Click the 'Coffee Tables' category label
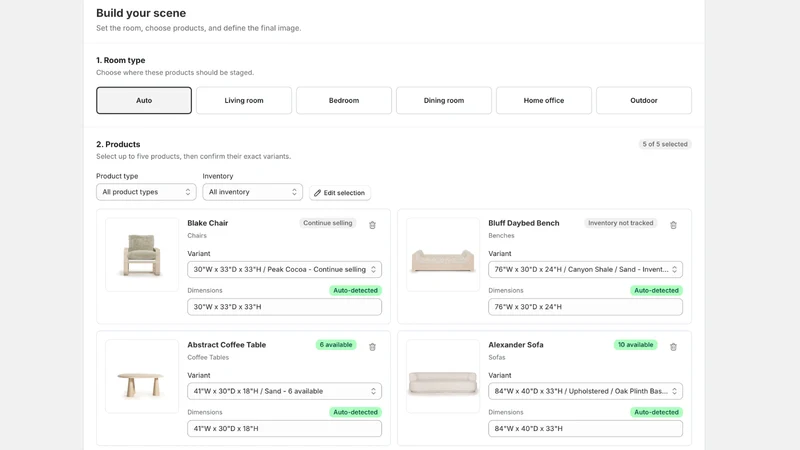This screenshot has height=450, width=800. click(208, 358)
